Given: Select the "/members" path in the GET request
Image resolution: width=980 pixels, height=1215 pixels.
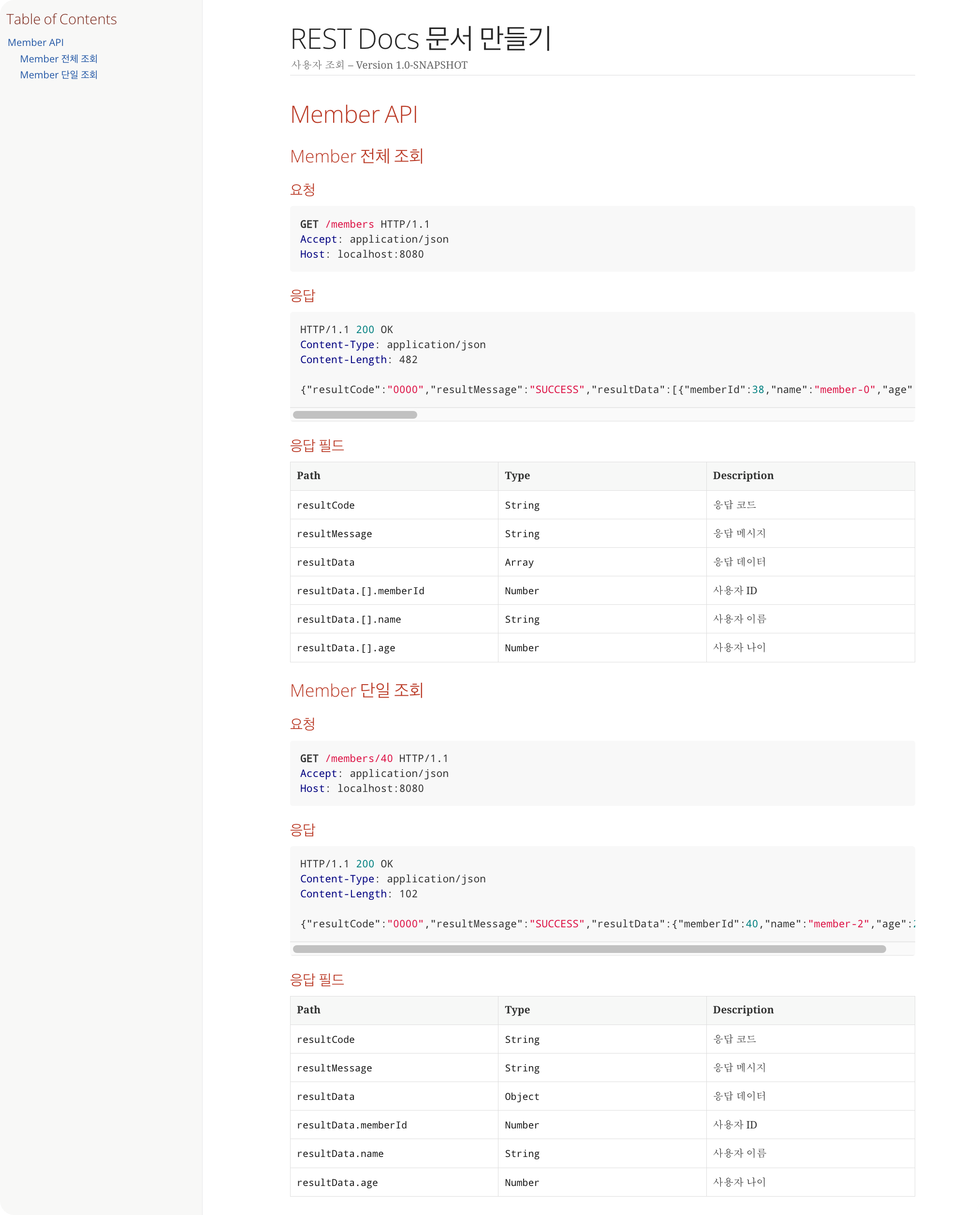Looking at the screenshot, I should [350, 224].
